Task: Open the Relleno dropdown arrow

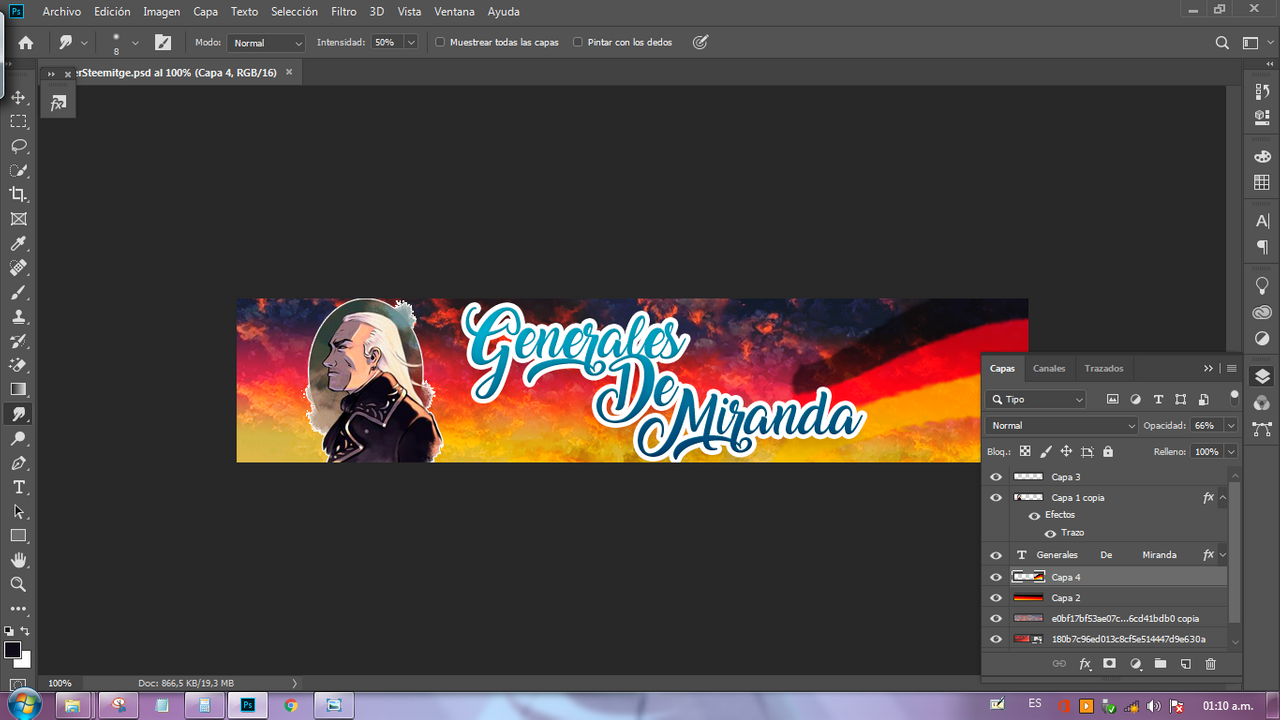Action: [1231, 452]
